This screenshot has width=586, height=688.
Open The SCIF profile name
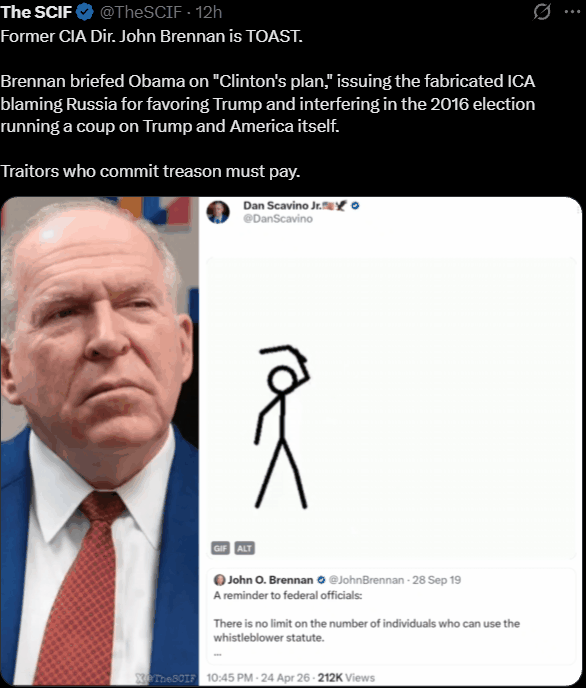tap(36, 12)
